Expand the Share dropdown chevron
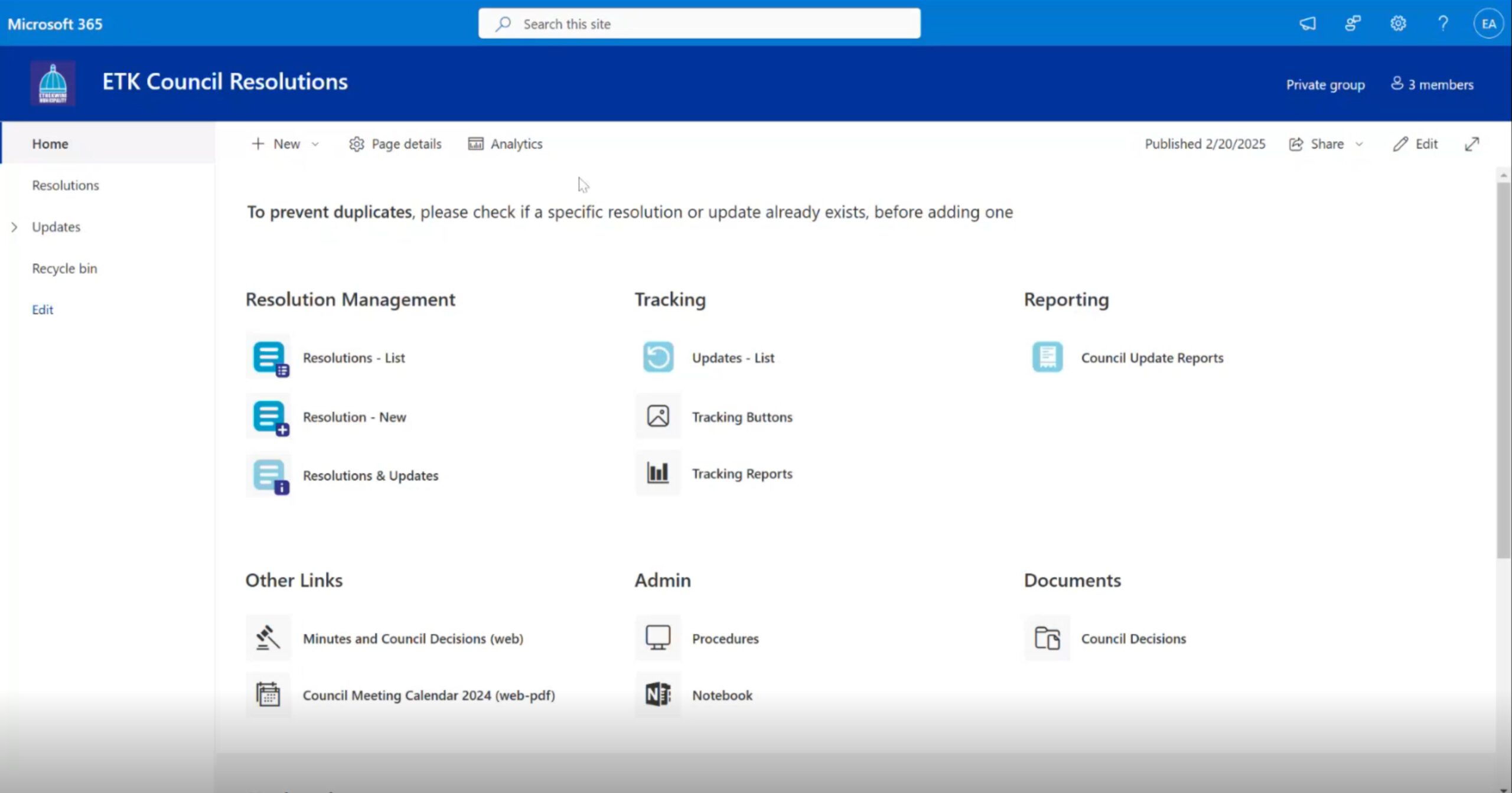Image resolution: width=1512 pixels, height=793 pixels. pyautogui.click(x=1359, y=144)
